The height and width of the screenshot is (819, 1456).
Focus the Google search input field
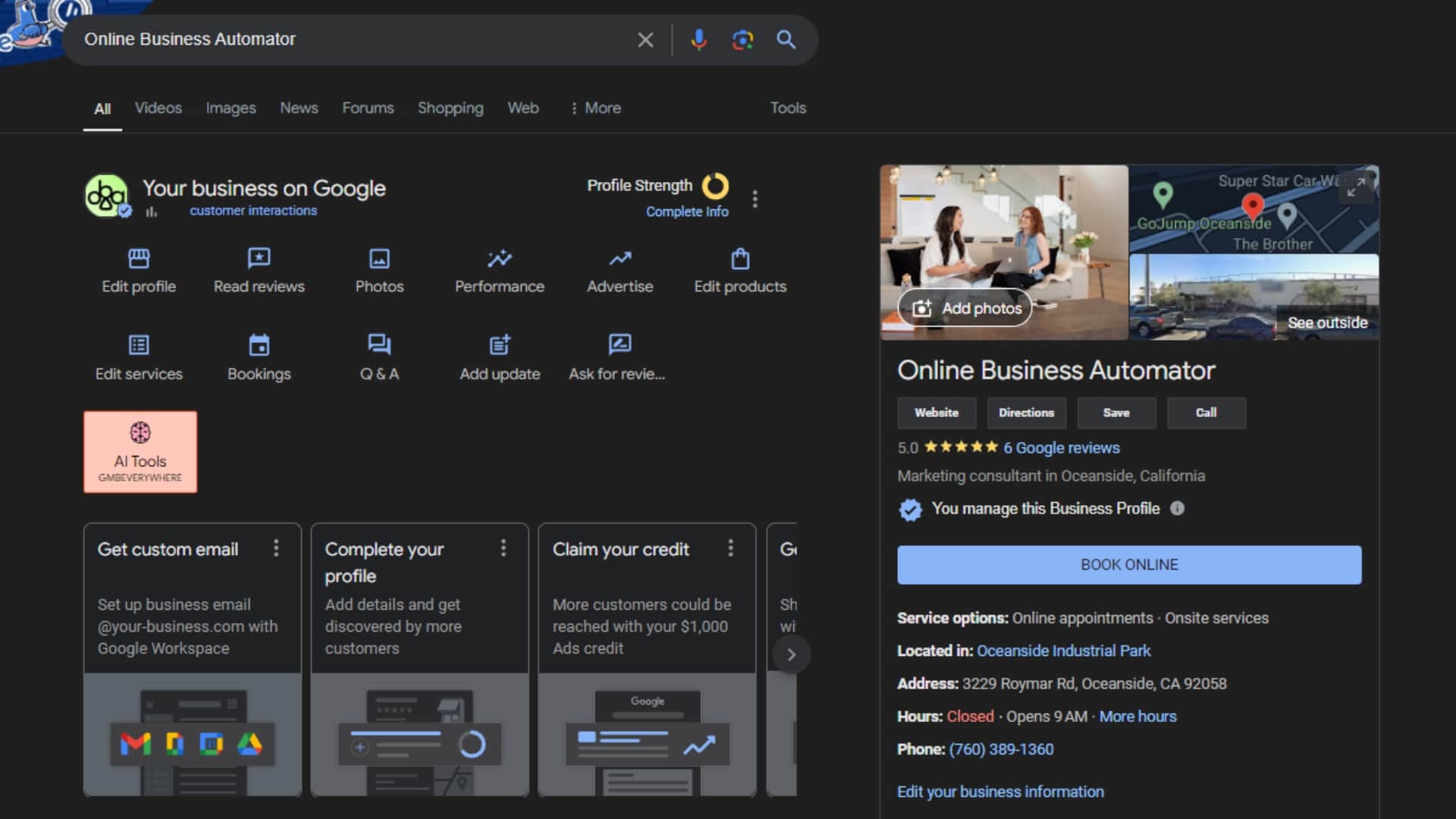353,39
